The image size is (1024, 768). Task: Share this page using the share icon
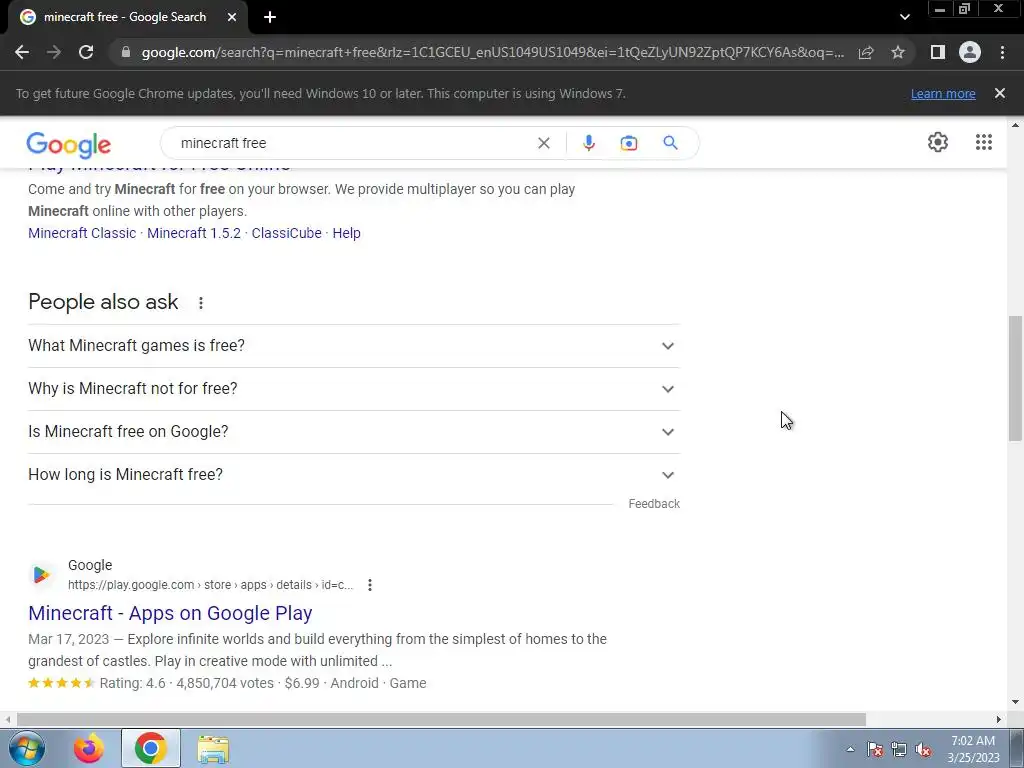point(866,52)
